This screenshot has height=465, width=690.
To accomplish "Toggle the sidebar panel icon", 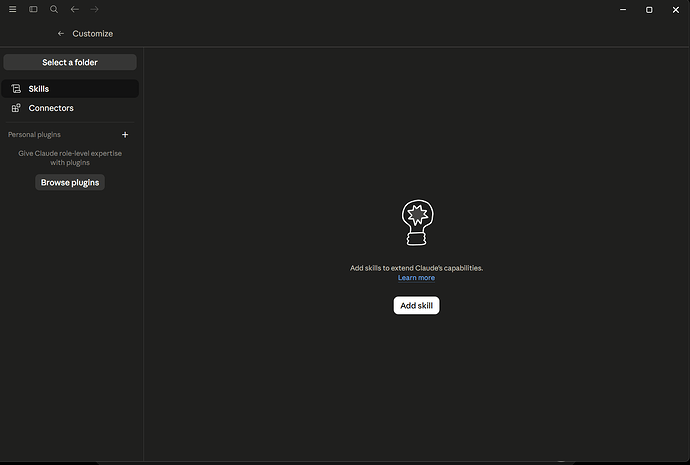I will (33, 9).
